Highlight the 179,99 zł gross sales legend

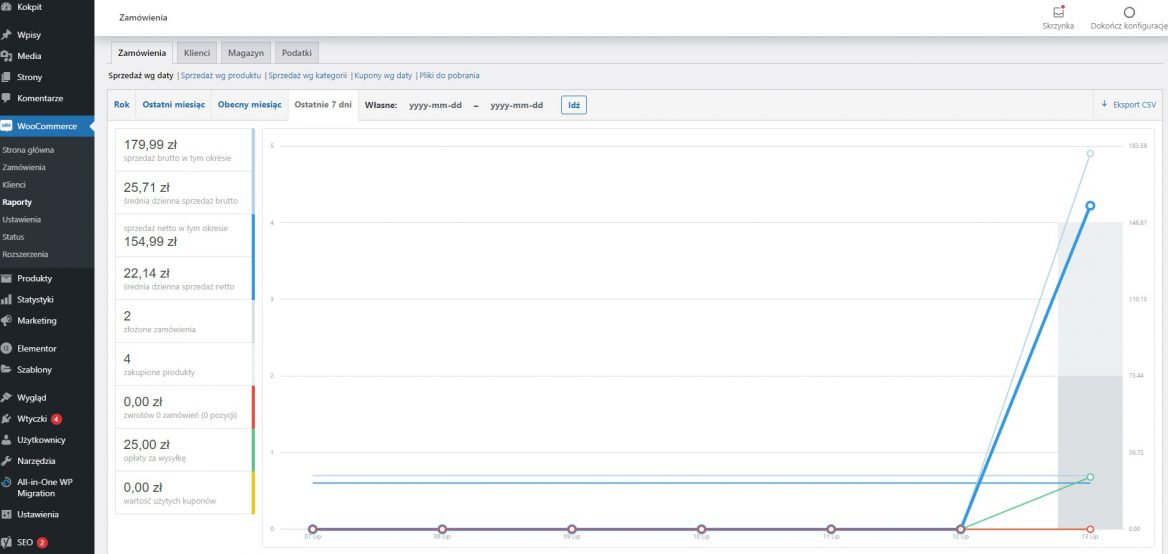185,150
